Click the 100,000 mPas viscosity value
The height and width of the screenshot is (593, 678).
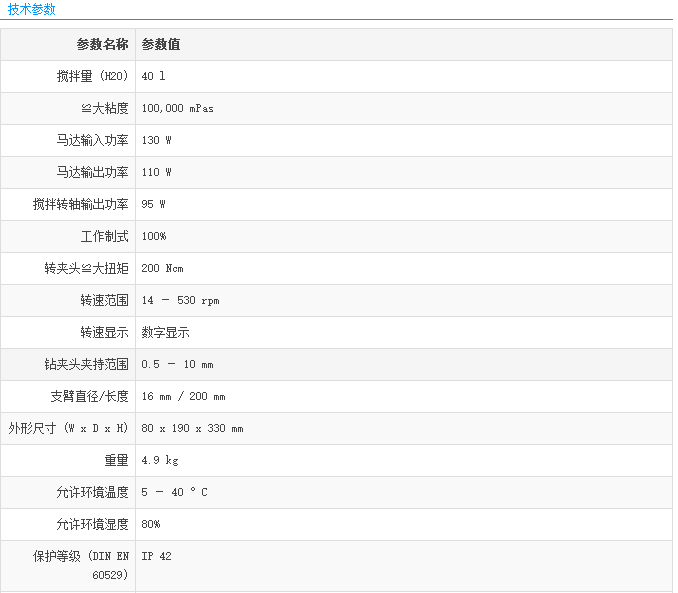[178, 109]
